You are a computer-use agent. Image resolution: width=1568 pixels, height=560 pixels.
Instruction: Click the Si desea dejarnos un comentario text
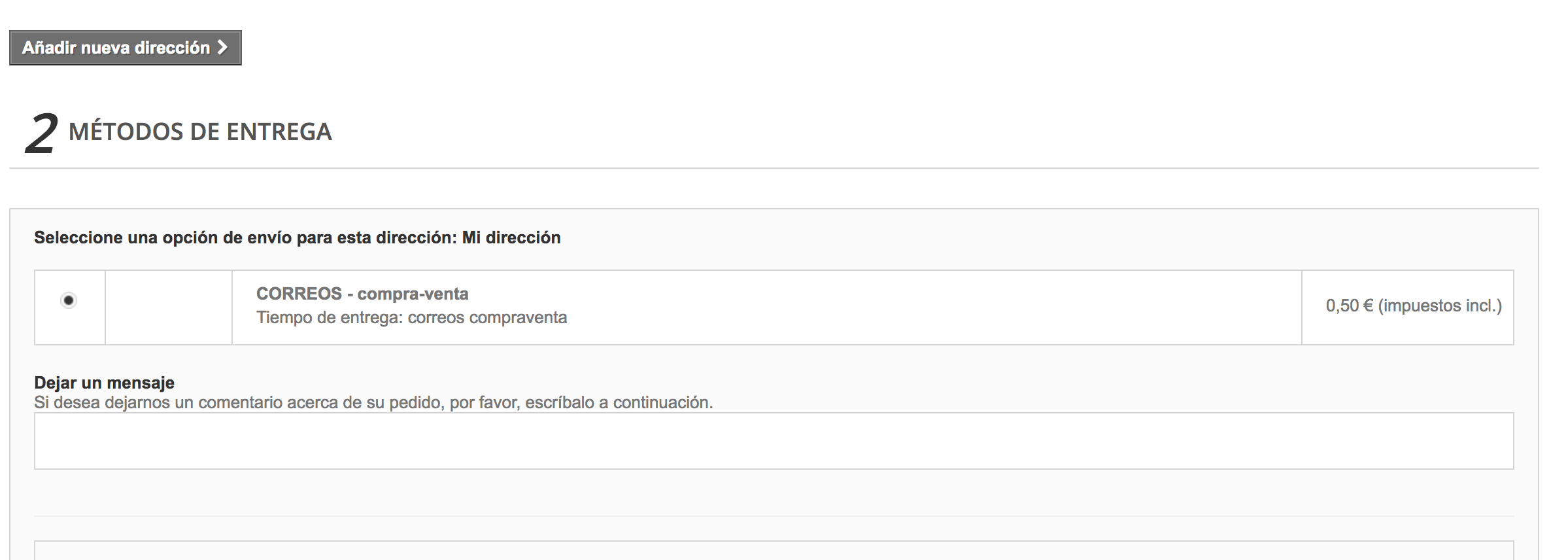[373, 402]
